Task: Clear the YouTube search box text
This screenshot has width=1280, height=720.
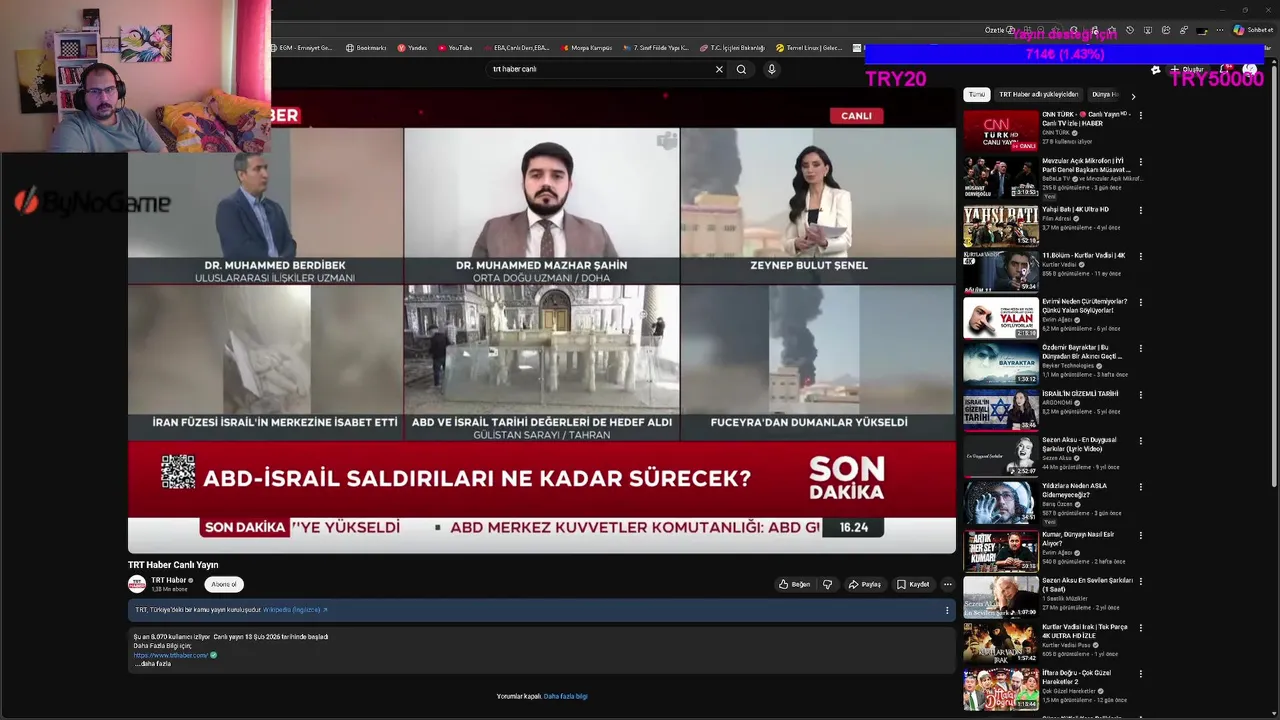Action: pyautogui.click(x=718, y=69)
